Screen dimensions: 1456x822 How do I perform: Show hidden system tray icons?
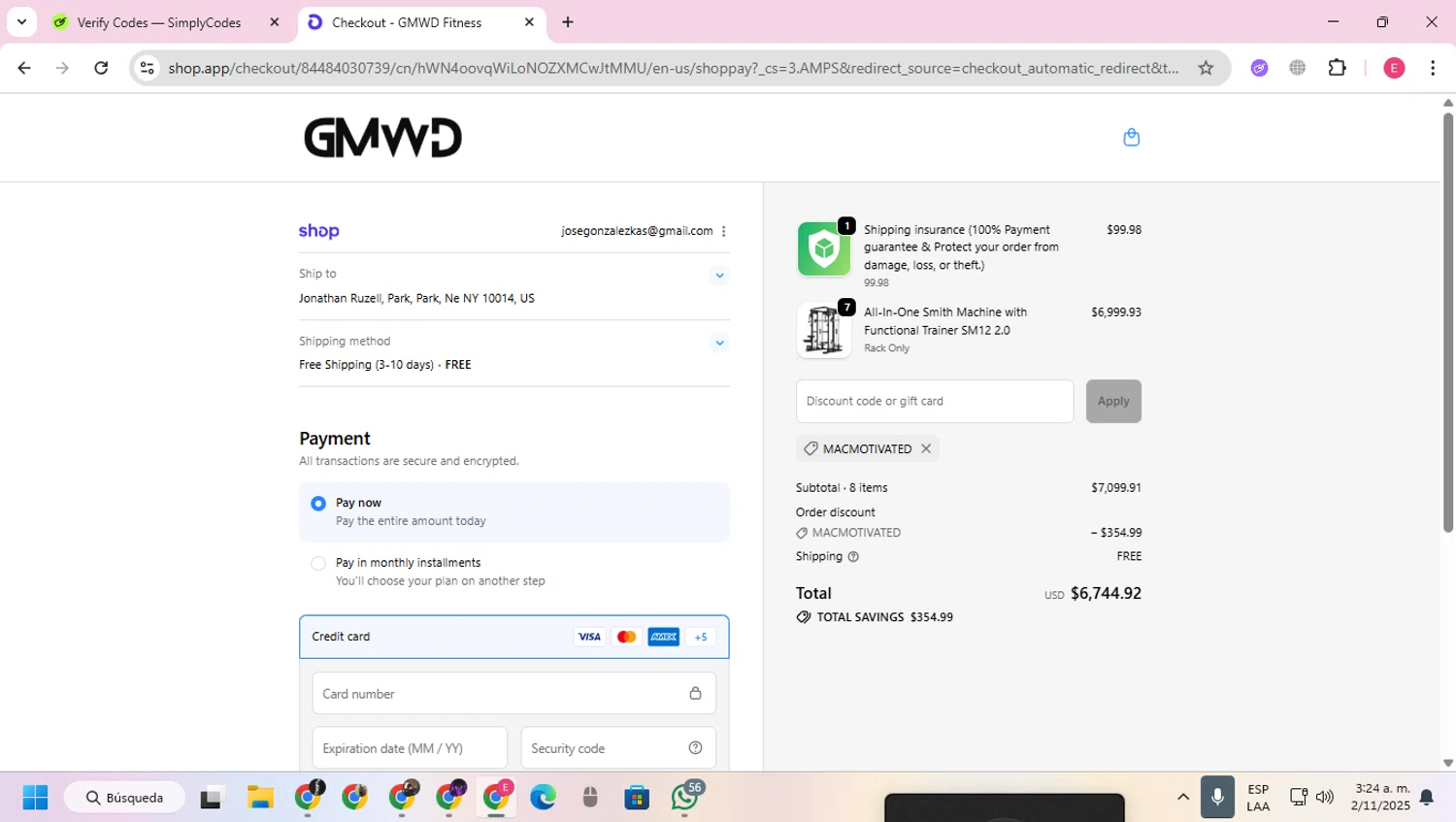tap(1183, 797)
